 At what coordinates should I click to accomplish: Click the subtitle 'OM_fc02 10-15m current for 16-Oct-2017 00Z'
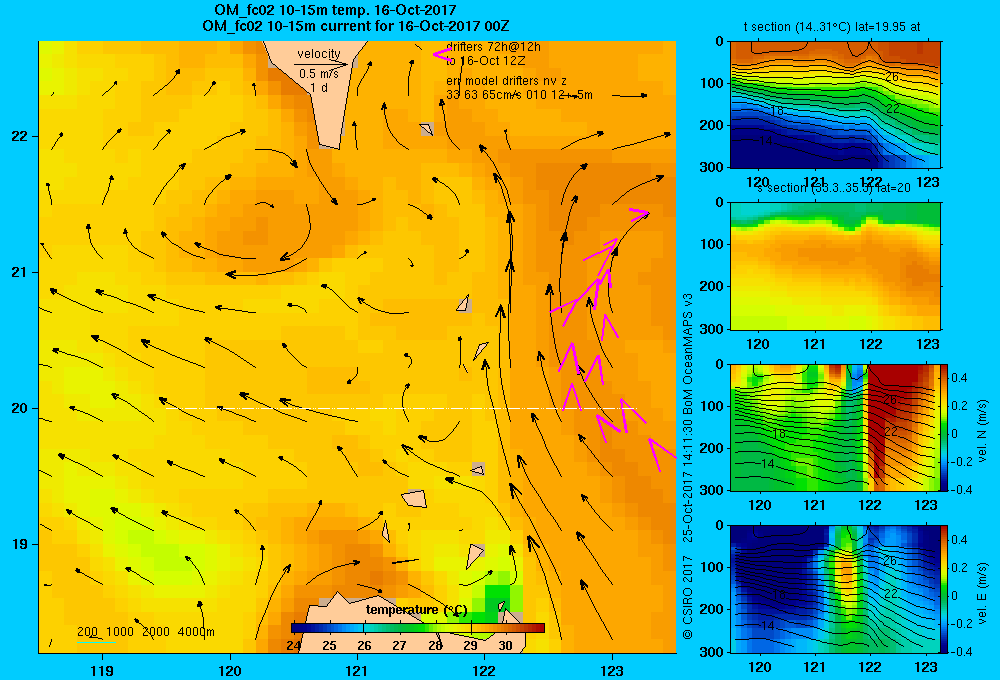(355, 26)
